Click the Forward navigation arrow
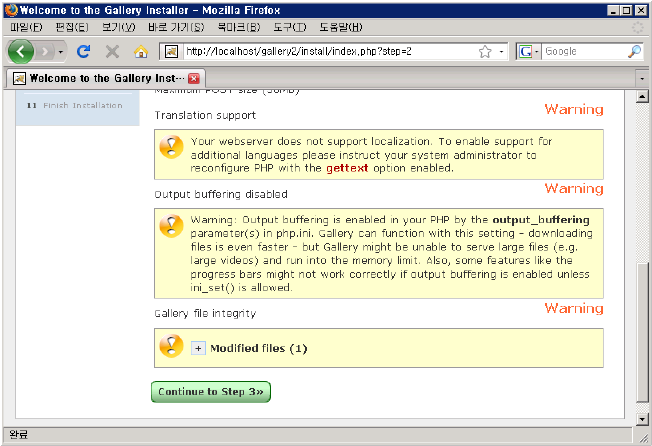The width and height of the screenshot is (652, 446). pyautogui.click(x=44, y=52)
